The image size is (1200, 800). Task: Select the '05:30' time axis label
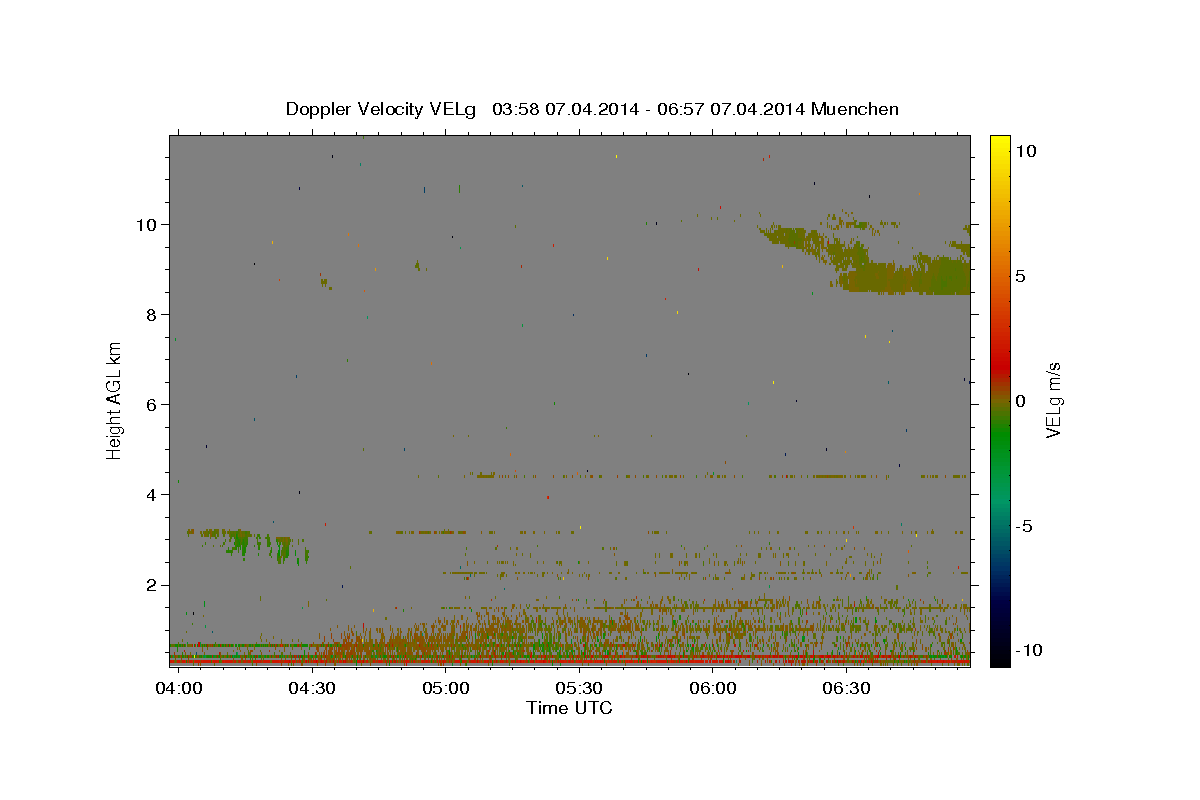tap(578, 688)
